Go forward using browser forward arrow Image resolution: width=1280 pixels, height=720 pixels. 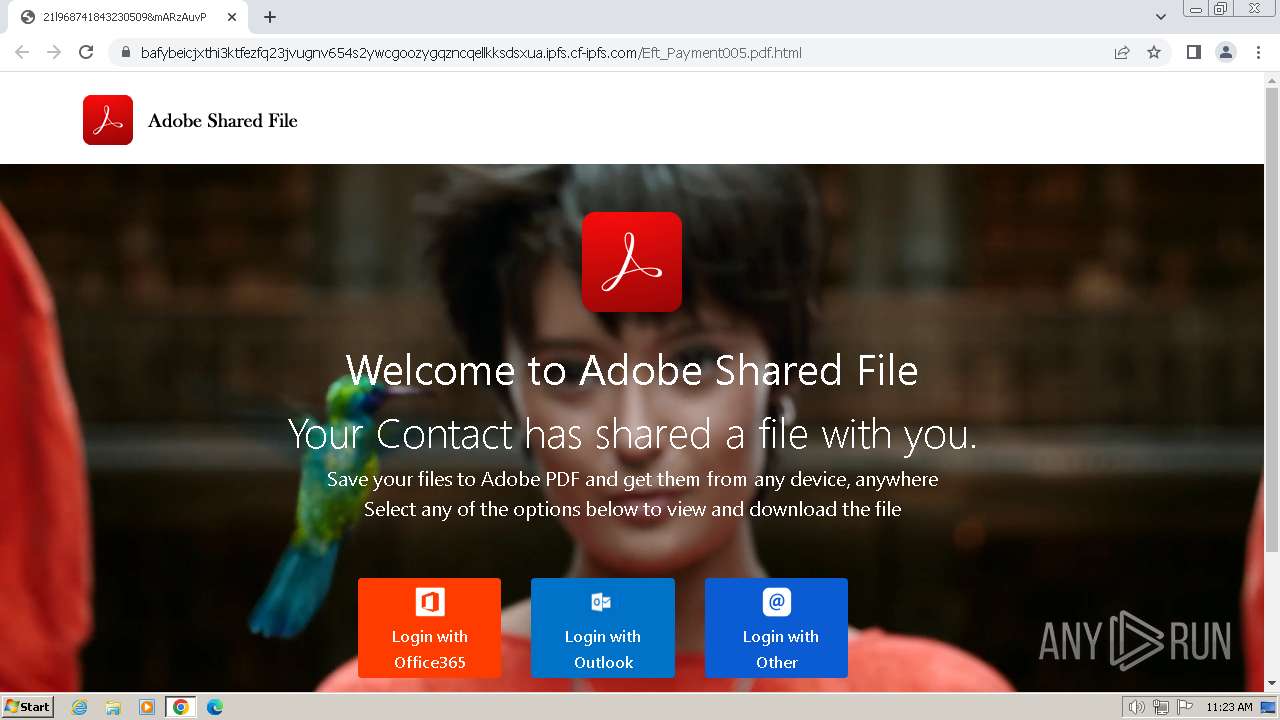(x=54, y=52)
